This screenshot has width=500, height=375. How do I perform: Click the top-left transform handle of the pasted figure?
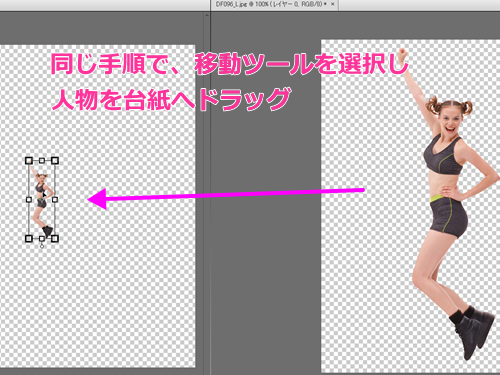click(29, 161)
